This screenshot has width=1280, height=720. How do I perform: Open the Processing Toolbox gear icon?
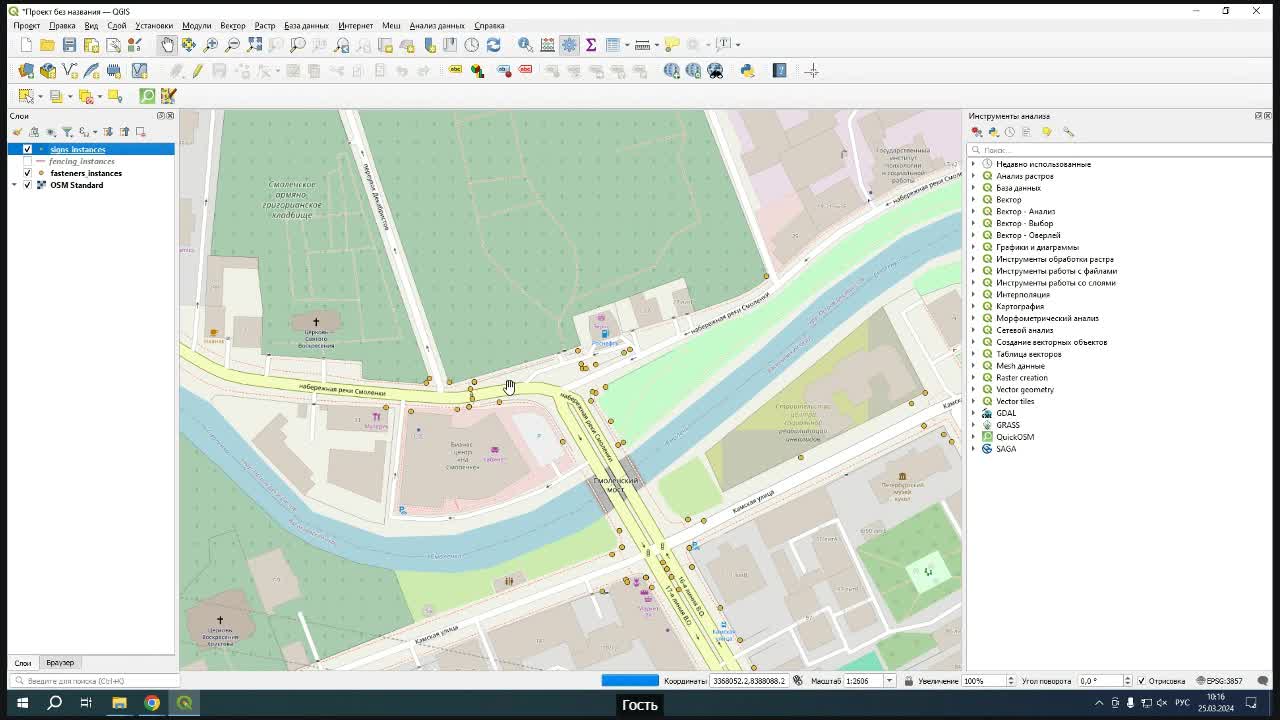(x=569, y=45)
